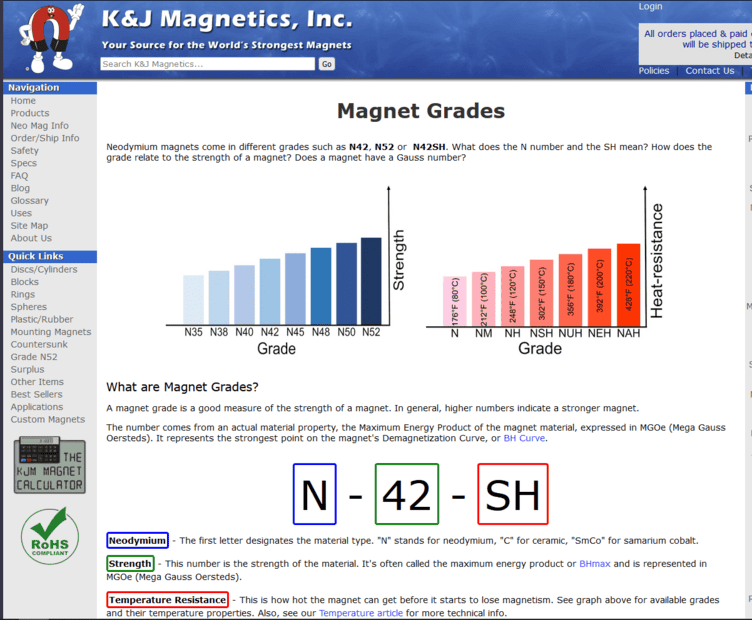Open the Contact Us link
Image resolution: width=752 pixels, height=620 pixels.
pyautogui.click(x=709, y=70)
